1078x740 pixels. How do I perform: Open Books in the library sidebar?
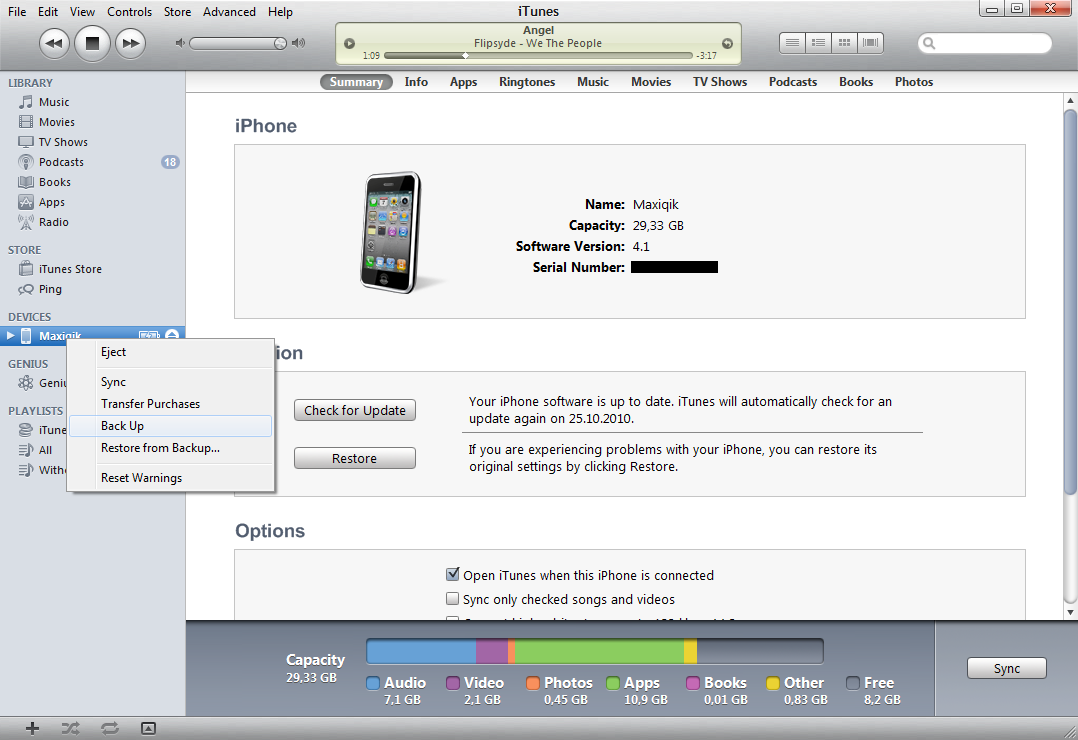55,182
